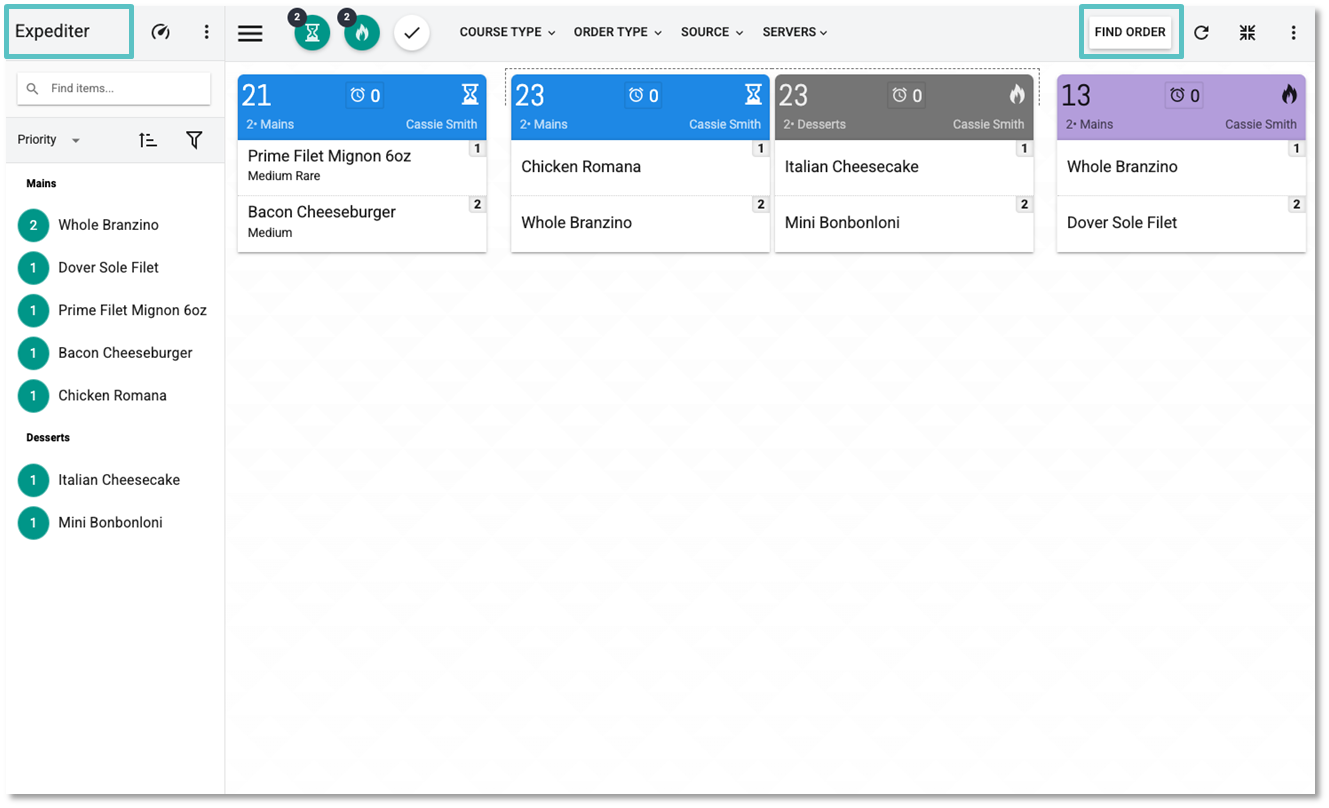
Task: Open the filter funnel icon in the sidebar
Action: [x=194, y=139]
